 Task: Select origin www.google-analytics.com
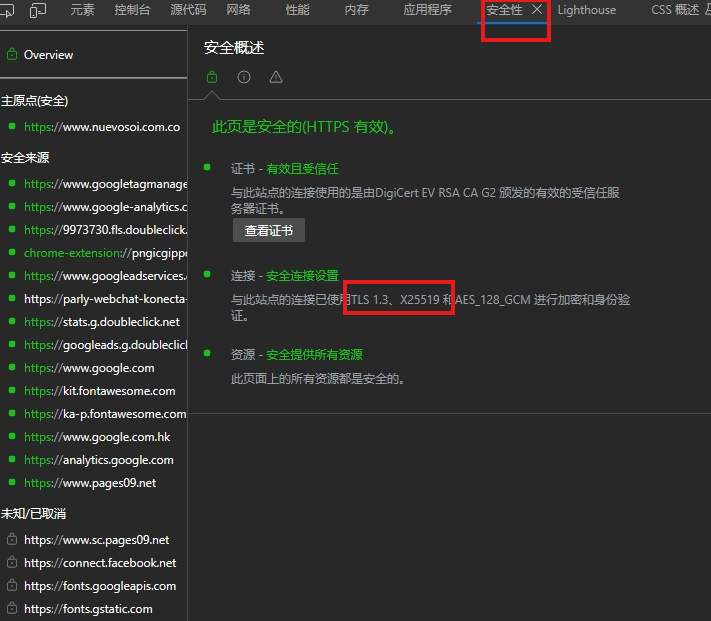click(105, 207)
